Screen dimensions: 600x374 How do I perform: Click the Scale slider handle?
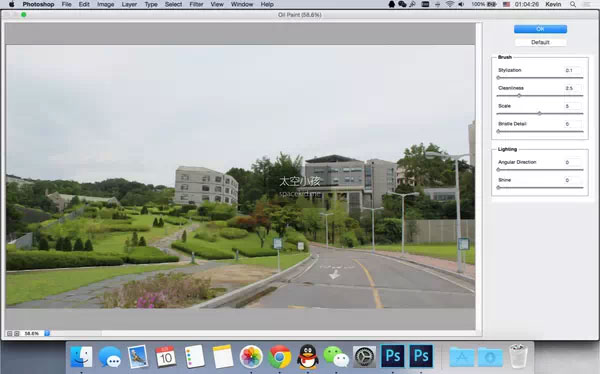pyautogui.click(x=540, y=113)
